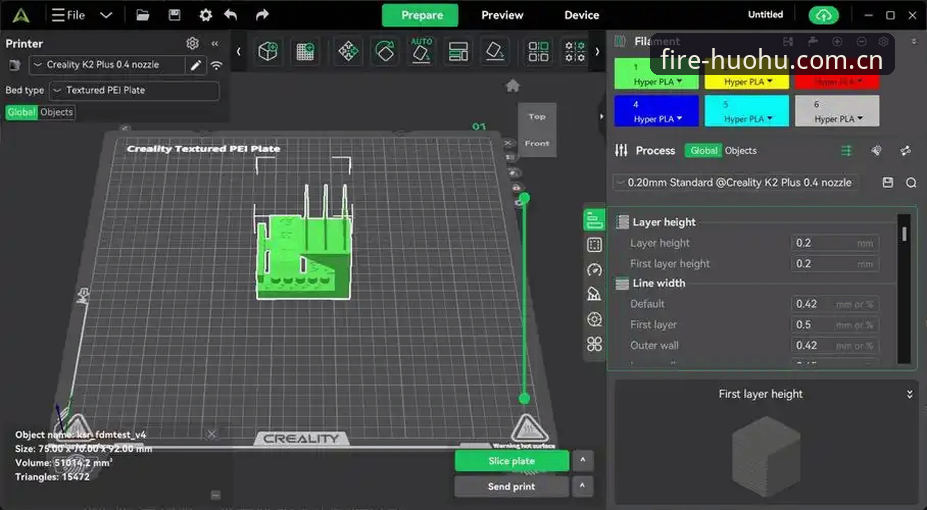Open the Quality tab icon in the process sidebar

click(x=594, y=220)
